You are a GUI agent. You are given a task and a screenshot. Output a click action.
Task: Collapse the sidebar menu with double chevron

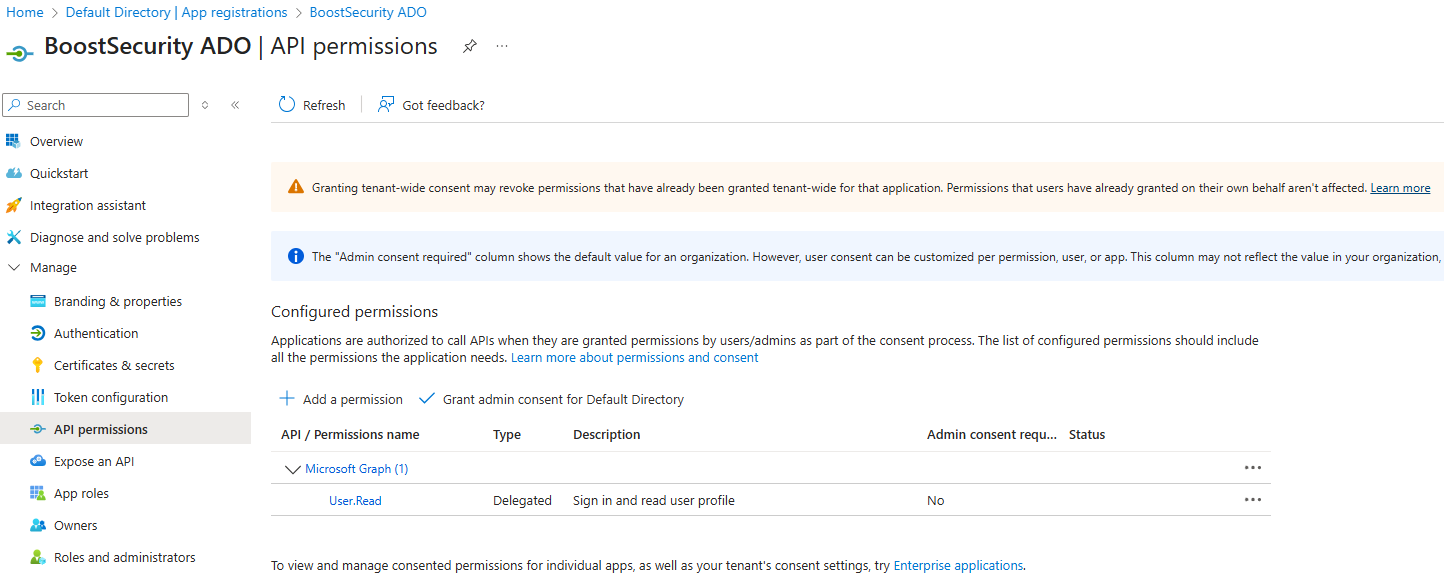coord(235,105)
